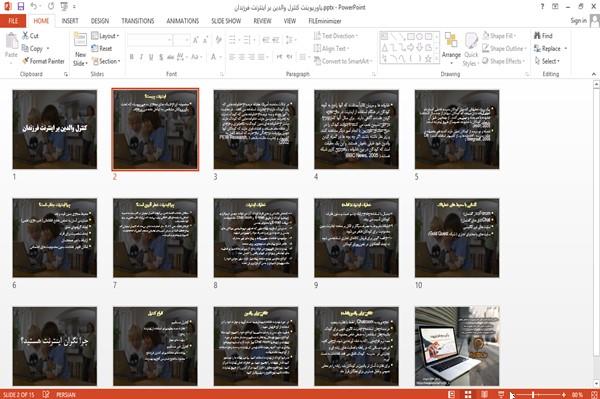Click the zoom in plus button

click(x=564, y=394)
